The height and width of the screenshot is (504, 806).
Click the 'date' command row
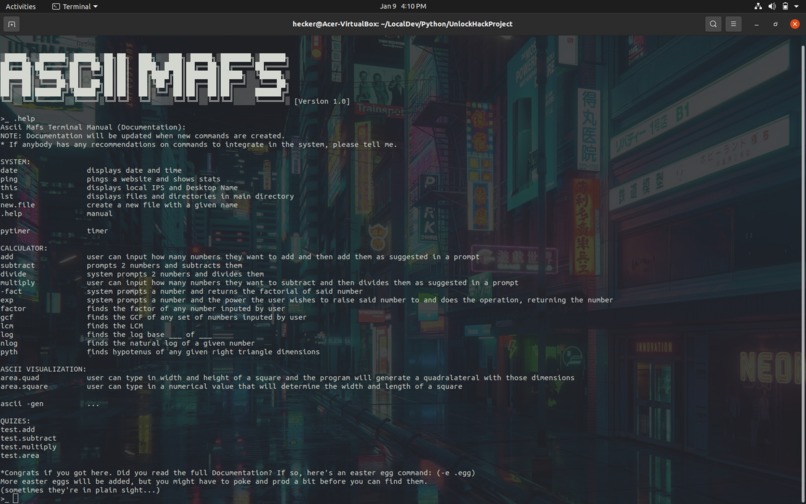[91, 170]
